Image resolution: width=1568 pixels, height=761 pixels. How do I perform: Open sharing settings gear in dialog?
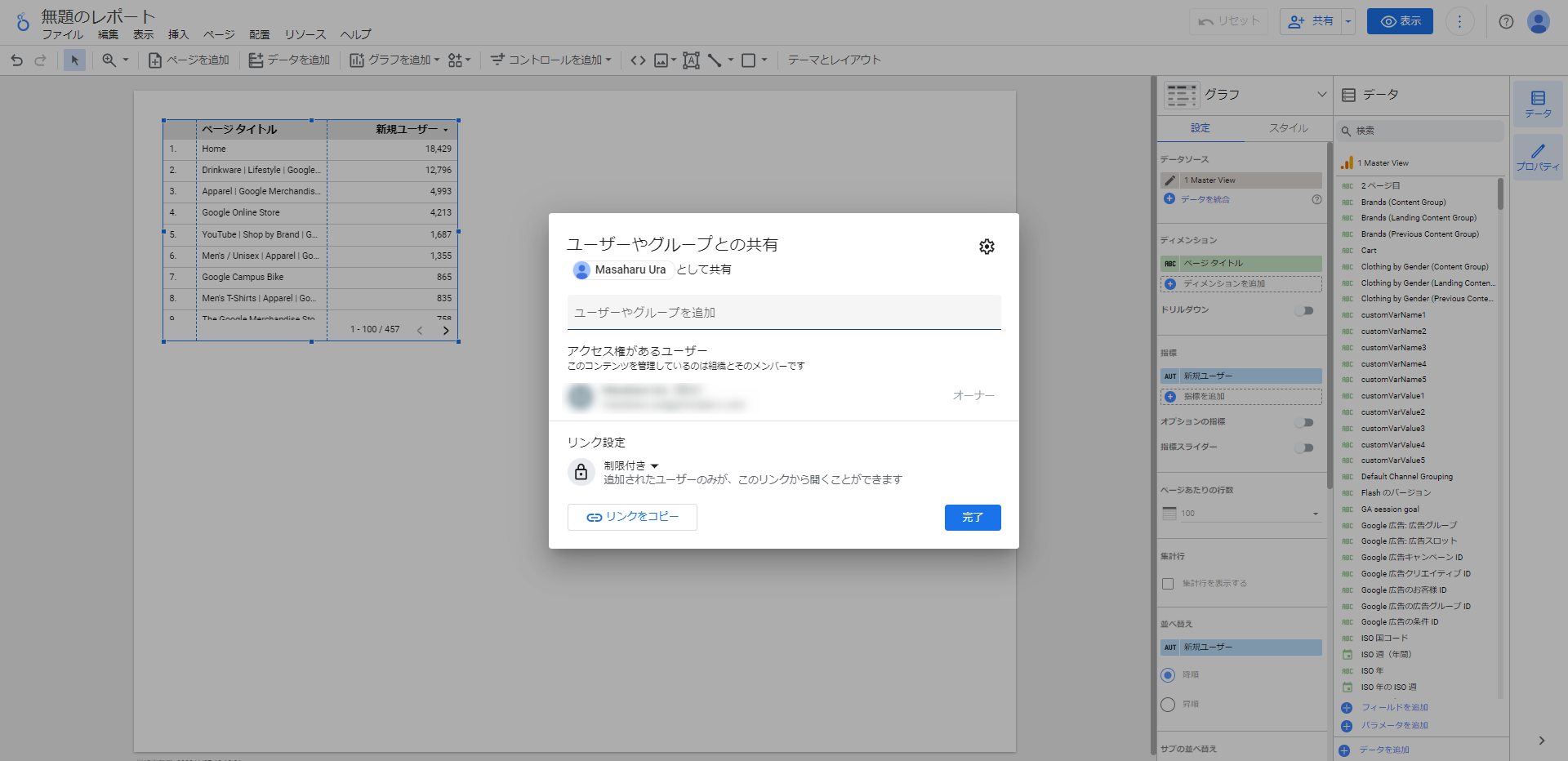987,247
